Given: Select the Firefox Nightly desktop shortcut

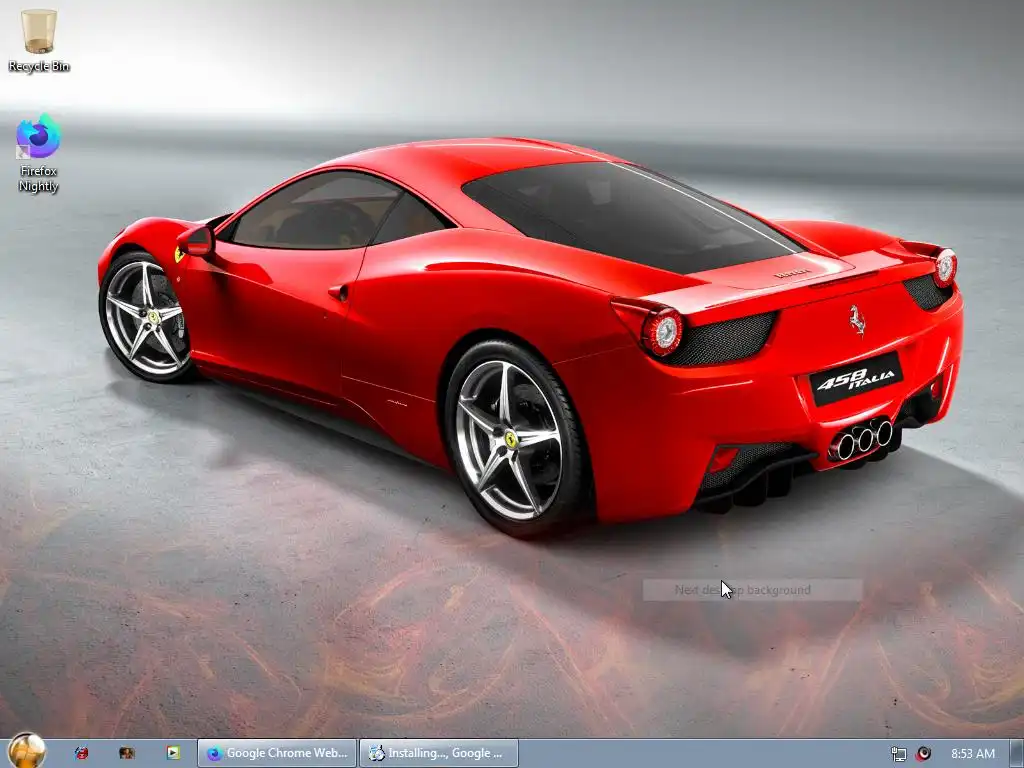Looking at the screenshot, I should [x=38, y=153].
